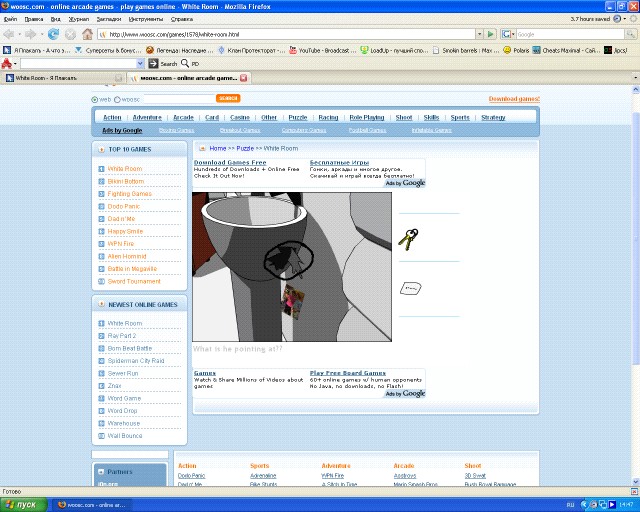
Task: Select the paper note in the game inventory
Action: tap(410, 288)
